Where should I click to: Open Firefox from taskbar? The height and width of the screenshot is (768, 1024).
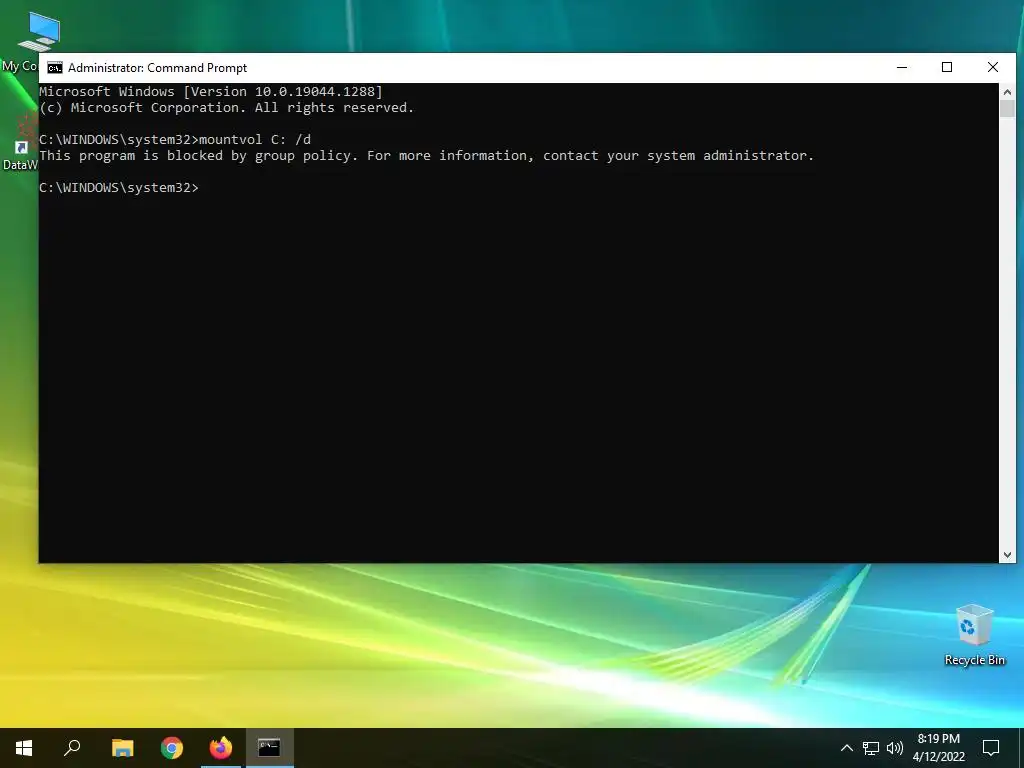221,748
